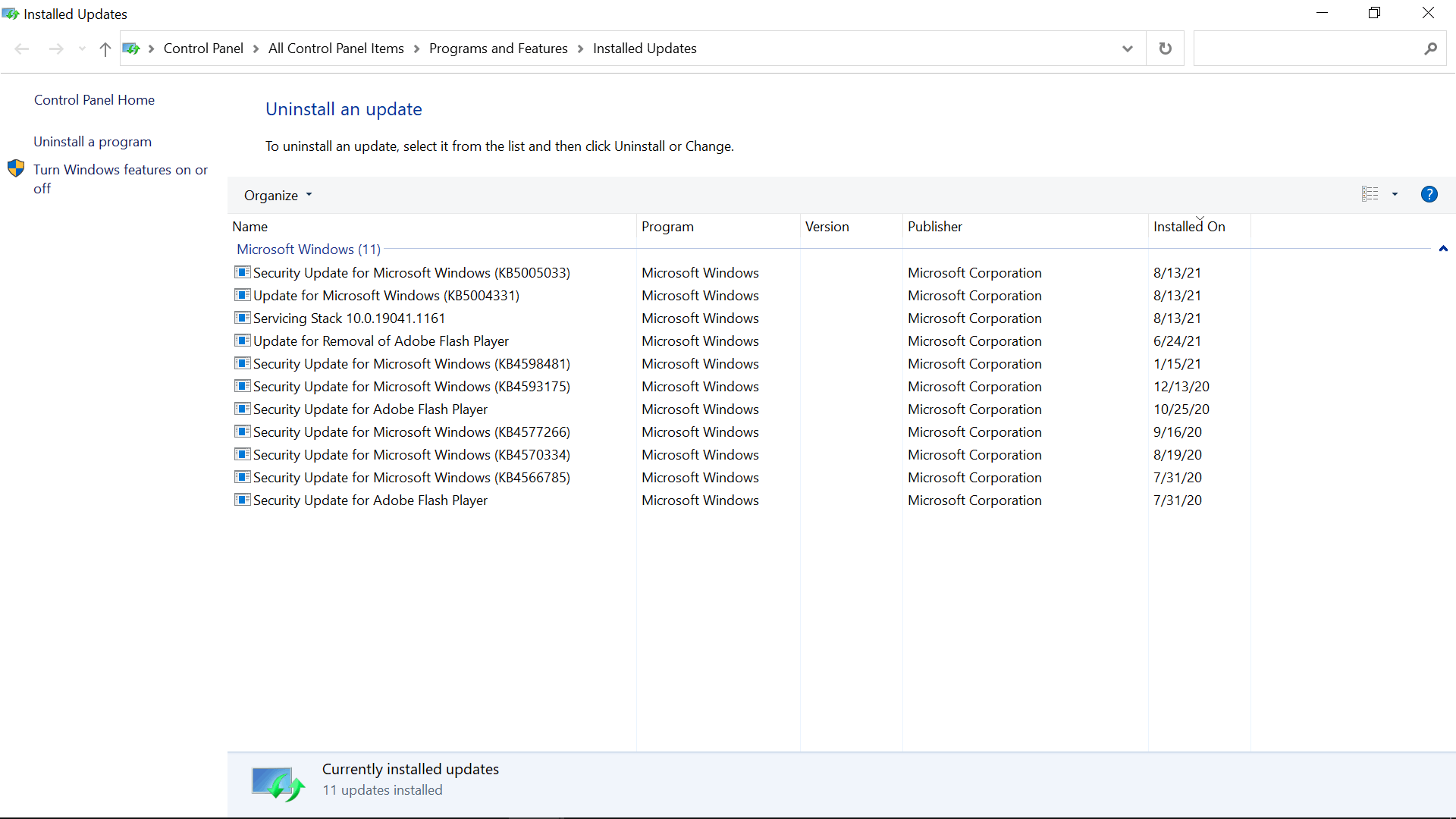Expand chevron after All Control Panel Items
The height and width of the screenshot is (819, 1456).
(416, 49)
